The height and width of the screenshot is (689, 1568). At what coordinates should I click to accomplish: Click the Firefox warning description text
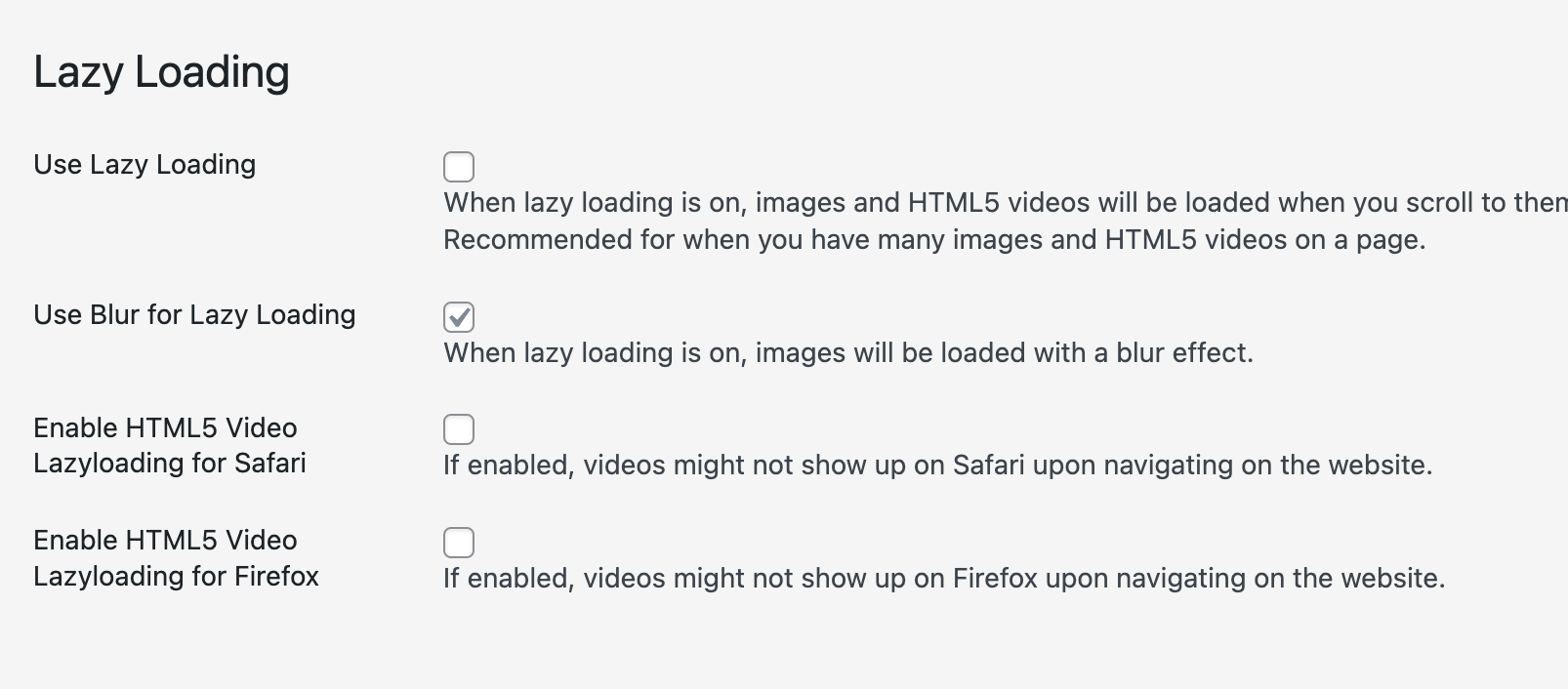click(942, 579)
